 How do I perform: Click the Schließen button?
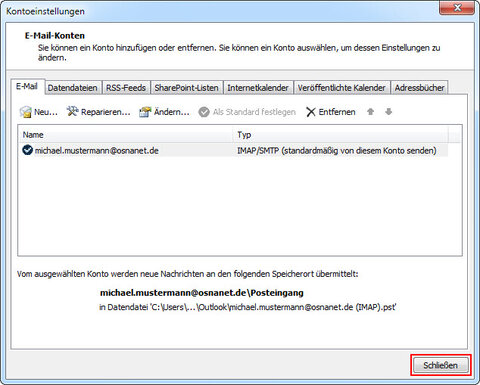(x=441, y=365)
